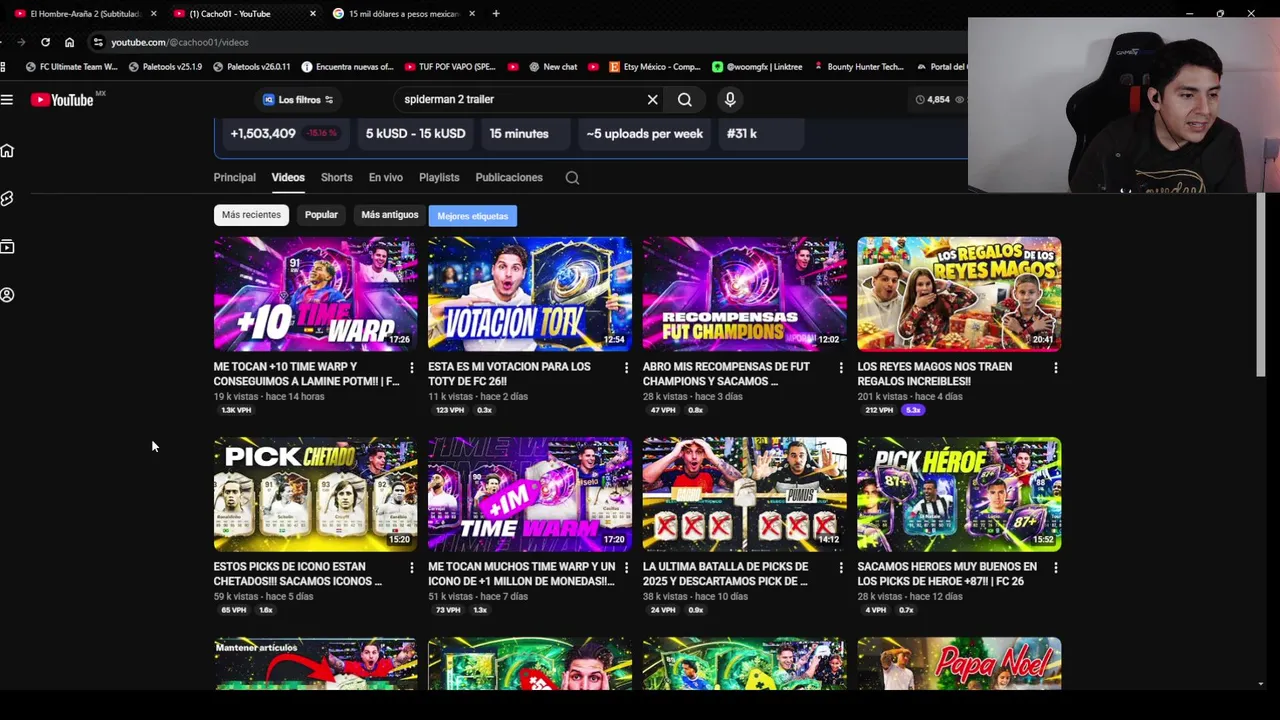Open the PICK CHETADO video thumbnail
This screenshot has height=720, width=1280.
click(x=315, y=494)
